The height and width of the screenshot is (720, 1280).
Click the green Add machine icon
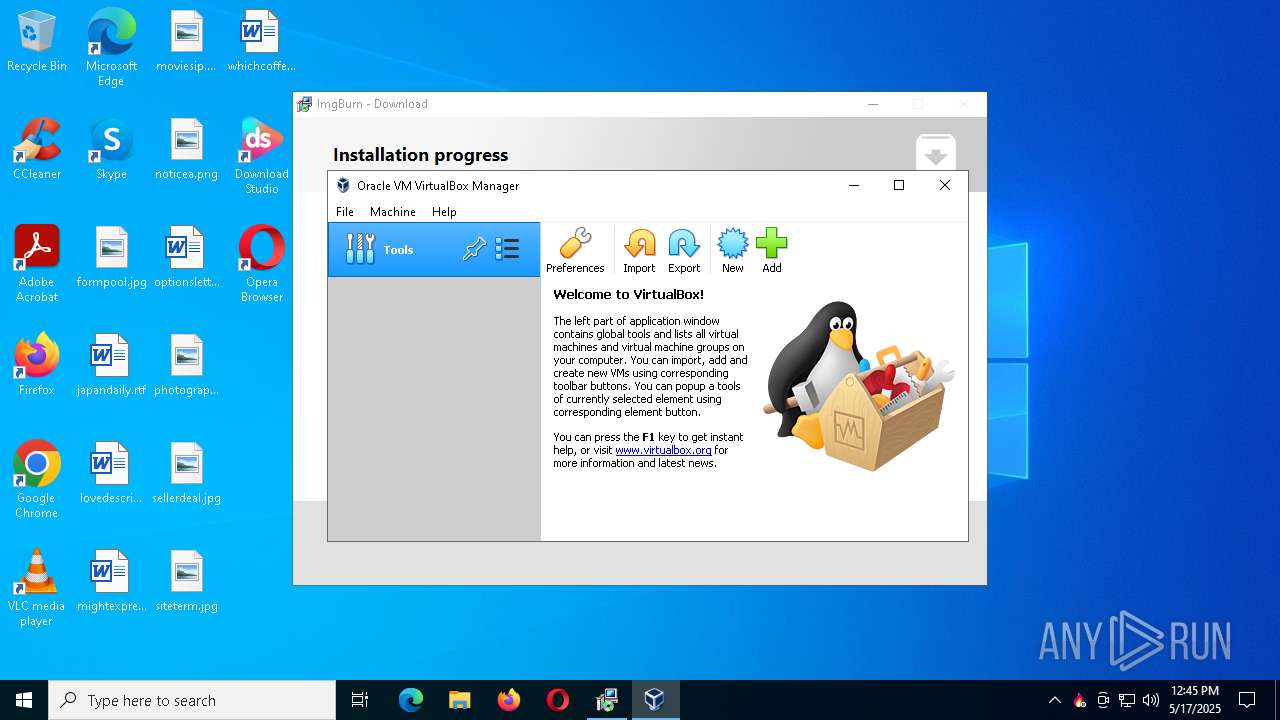(x=772, y=250)
